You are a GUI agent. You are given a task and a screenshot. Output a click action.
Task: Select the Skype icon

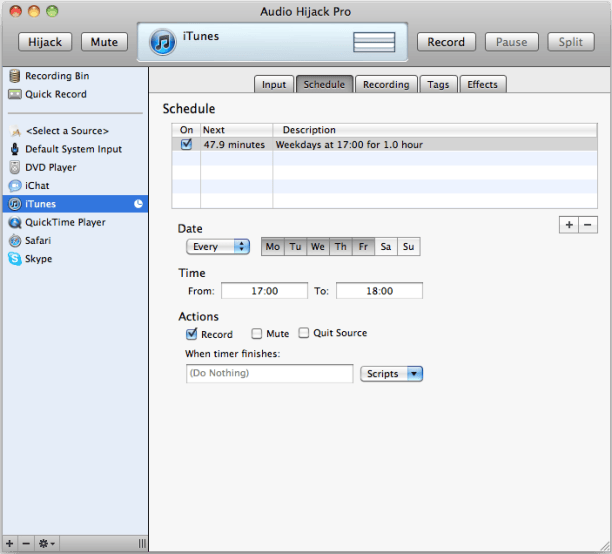pos(15,259)
